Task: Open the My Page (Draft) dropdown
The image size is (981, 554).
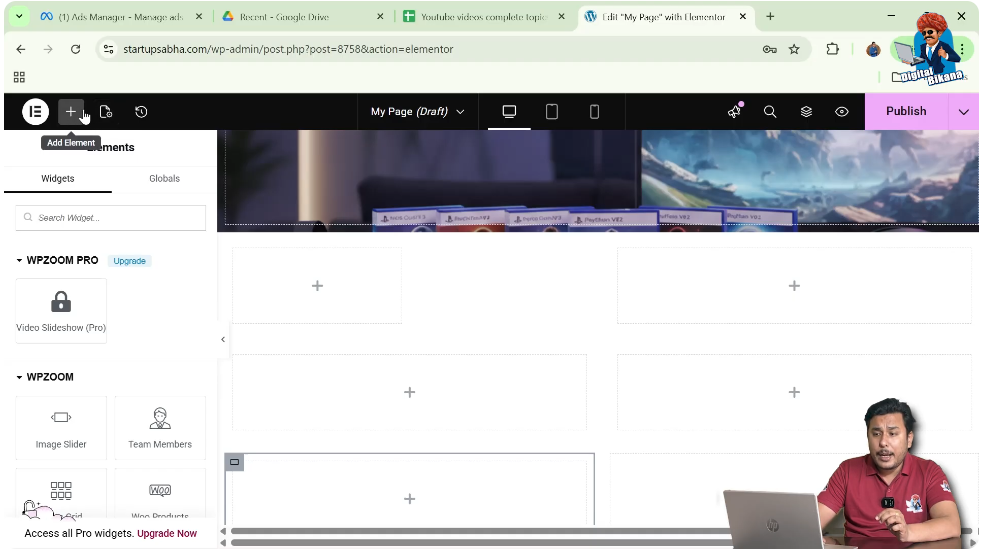Action: [417, 111]
